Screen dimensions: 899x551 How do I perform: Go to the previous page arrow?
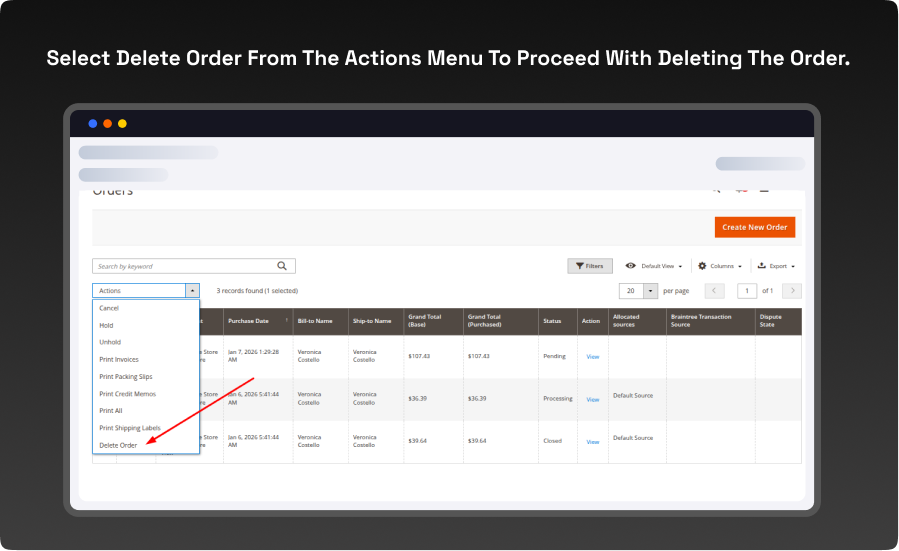tap(715, 291)
